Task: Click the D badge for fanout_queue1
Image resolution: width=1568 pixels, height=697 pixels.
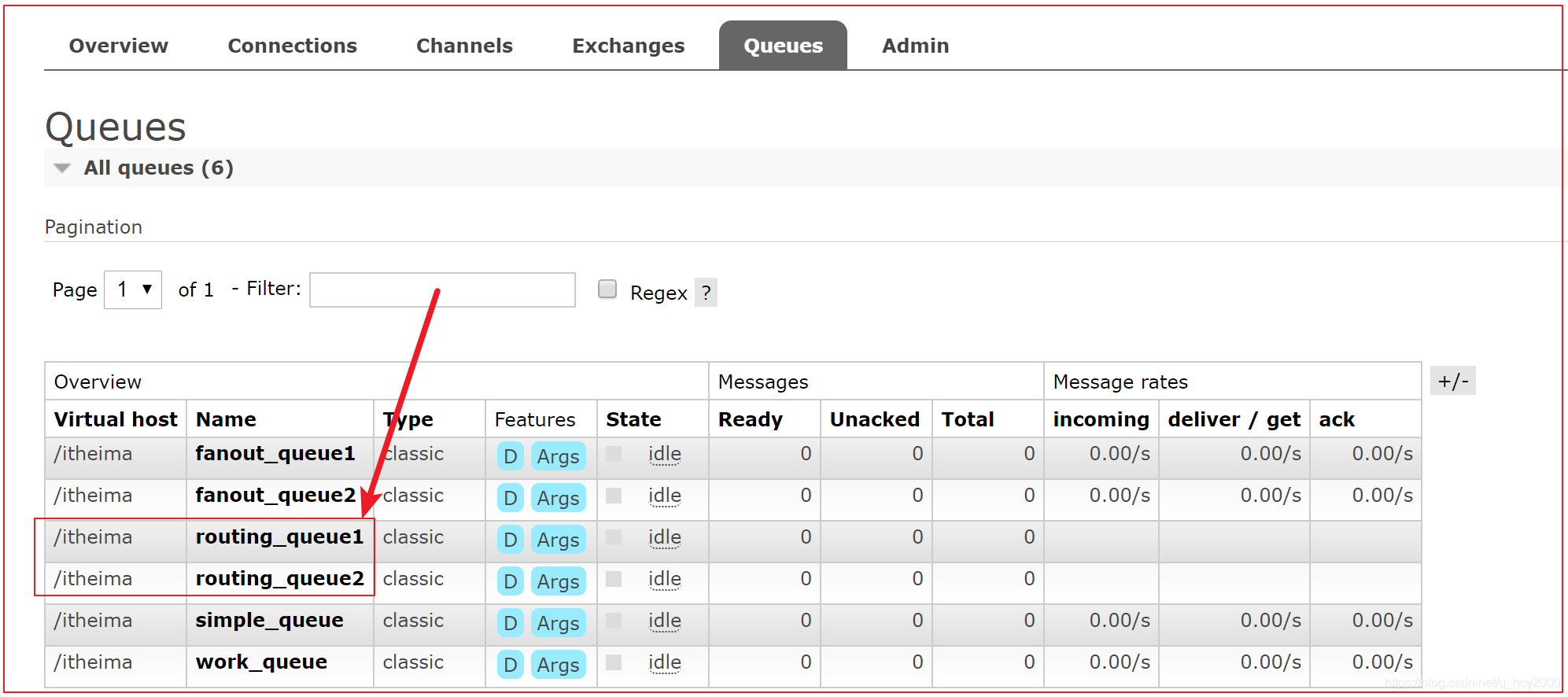Action: pos(510,456)
